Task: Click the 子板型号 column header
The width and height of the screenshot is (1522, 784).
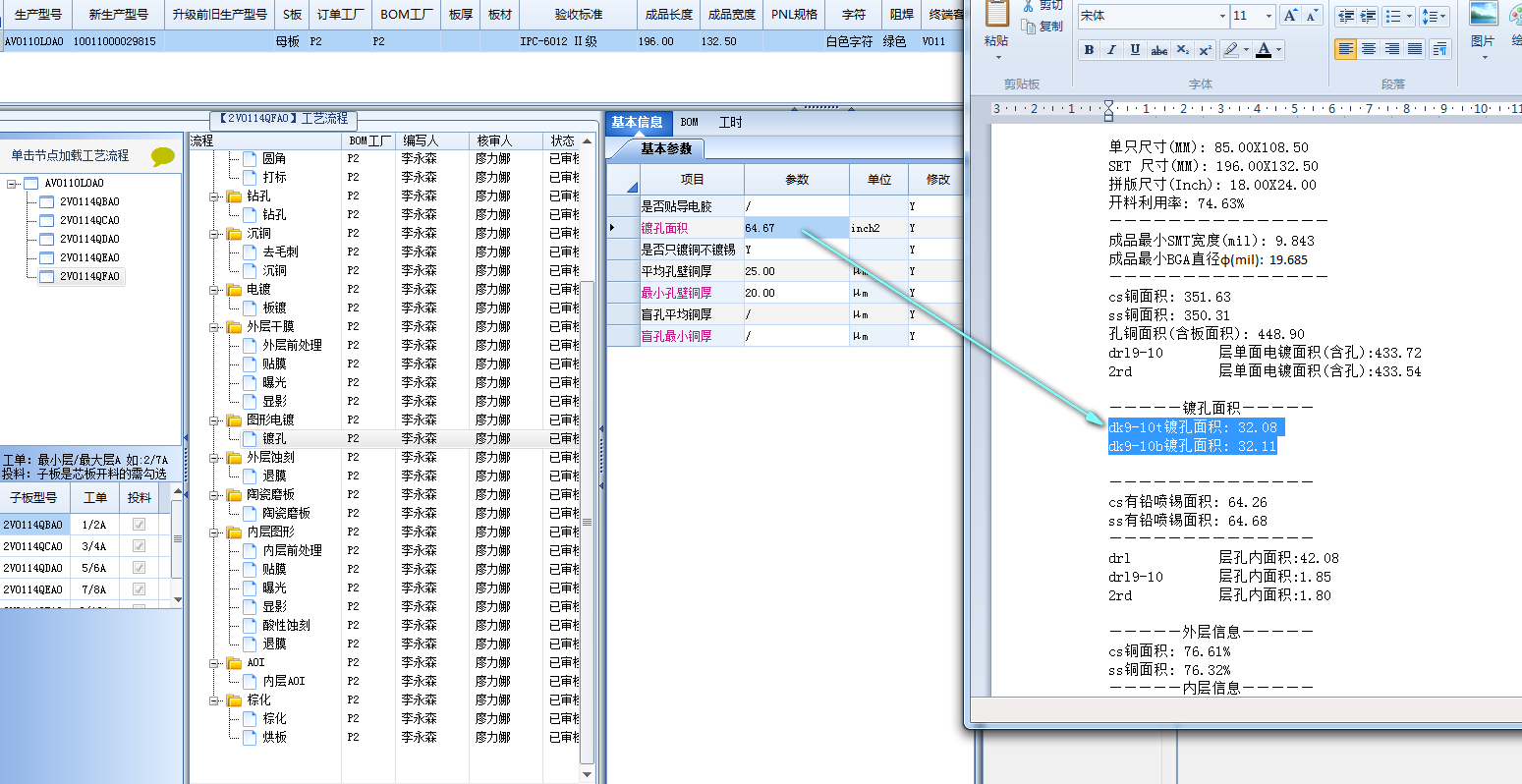Action: click(34, 498)
